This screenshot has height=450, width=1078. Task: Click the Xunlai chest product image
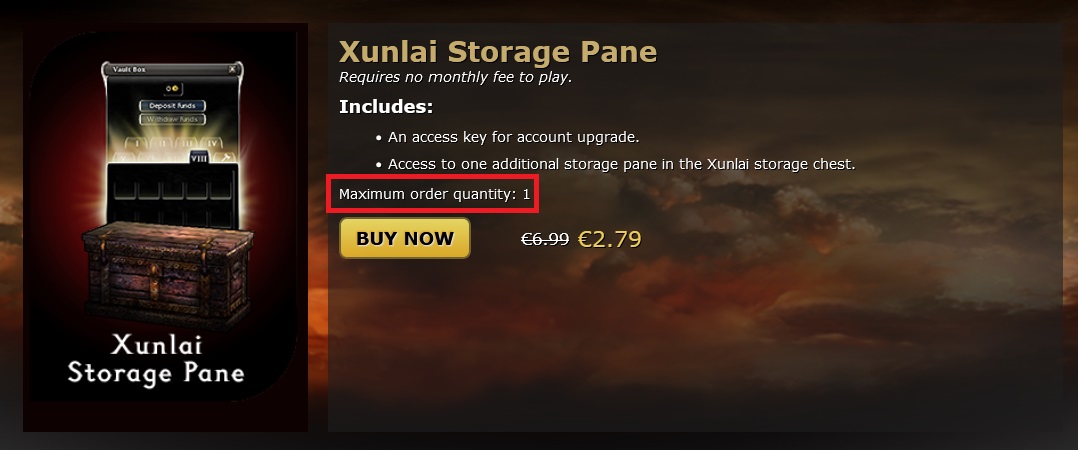(165, 228)
